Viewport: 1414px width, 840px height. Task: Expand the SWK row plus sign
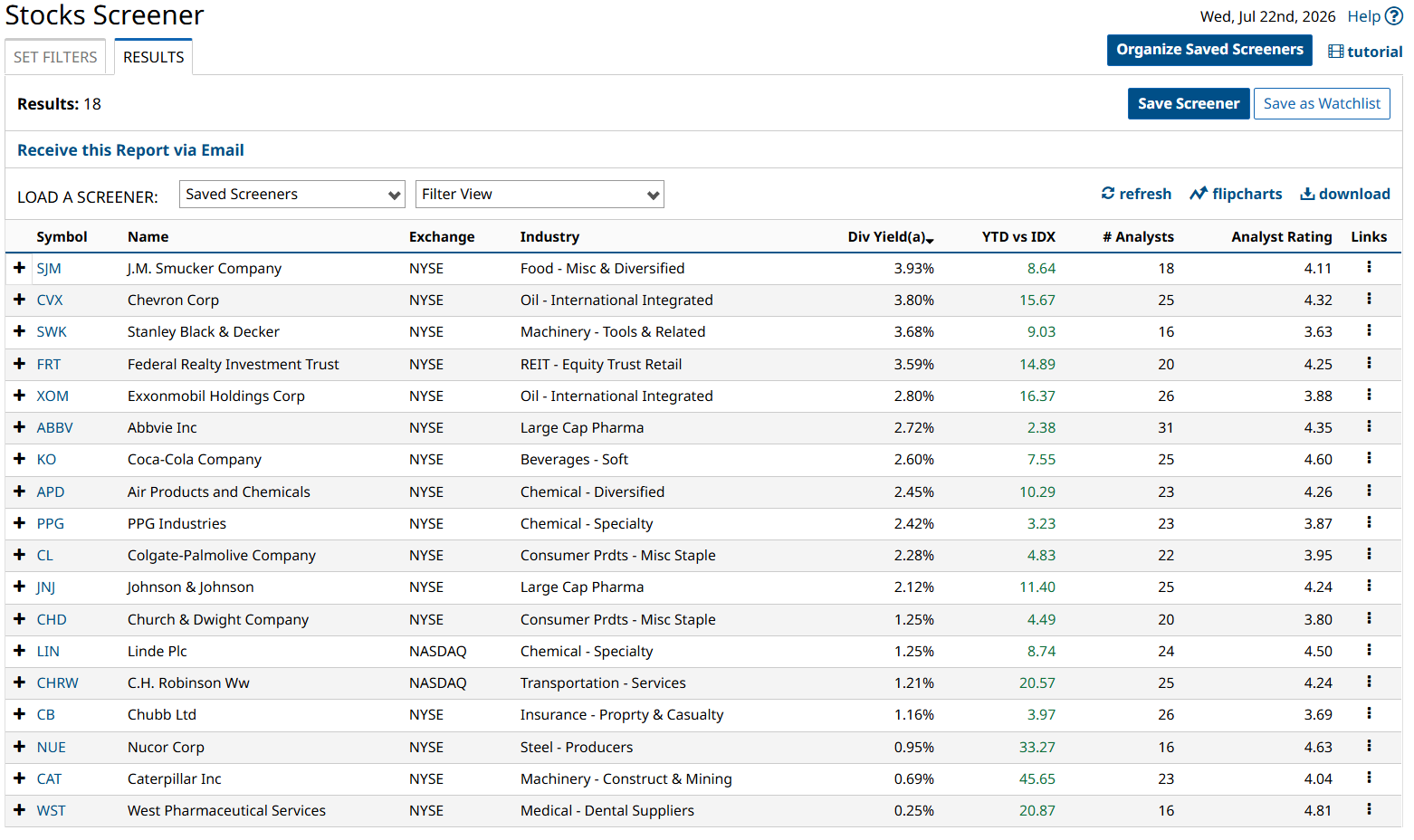pos(19,331)
